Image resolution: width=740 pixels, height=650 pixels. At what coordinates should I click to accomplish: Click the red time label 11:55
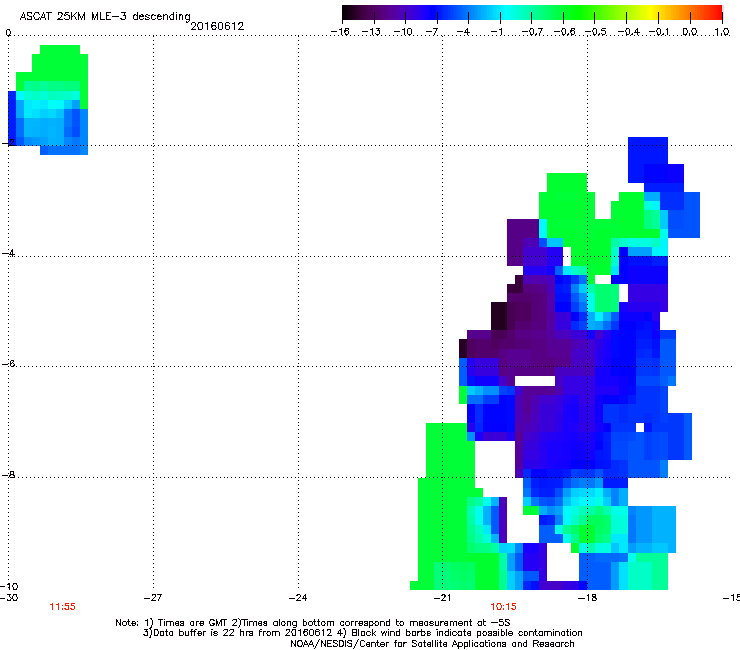(62, 607)
